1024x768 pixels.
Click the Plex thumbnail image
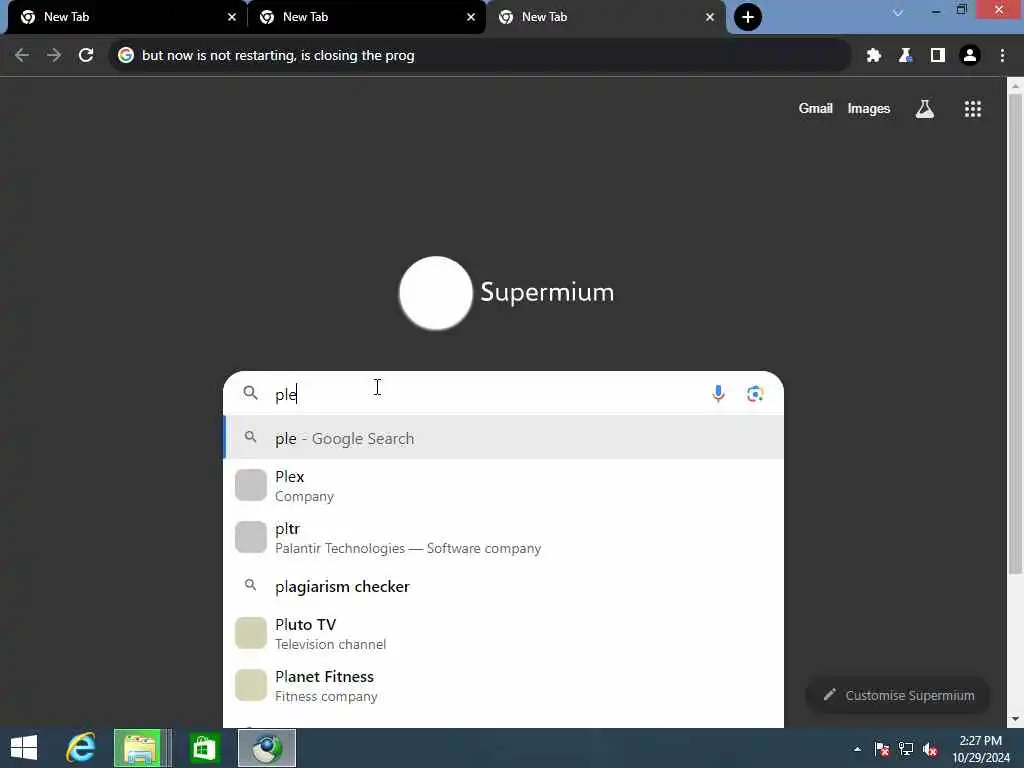pos(251,485)
